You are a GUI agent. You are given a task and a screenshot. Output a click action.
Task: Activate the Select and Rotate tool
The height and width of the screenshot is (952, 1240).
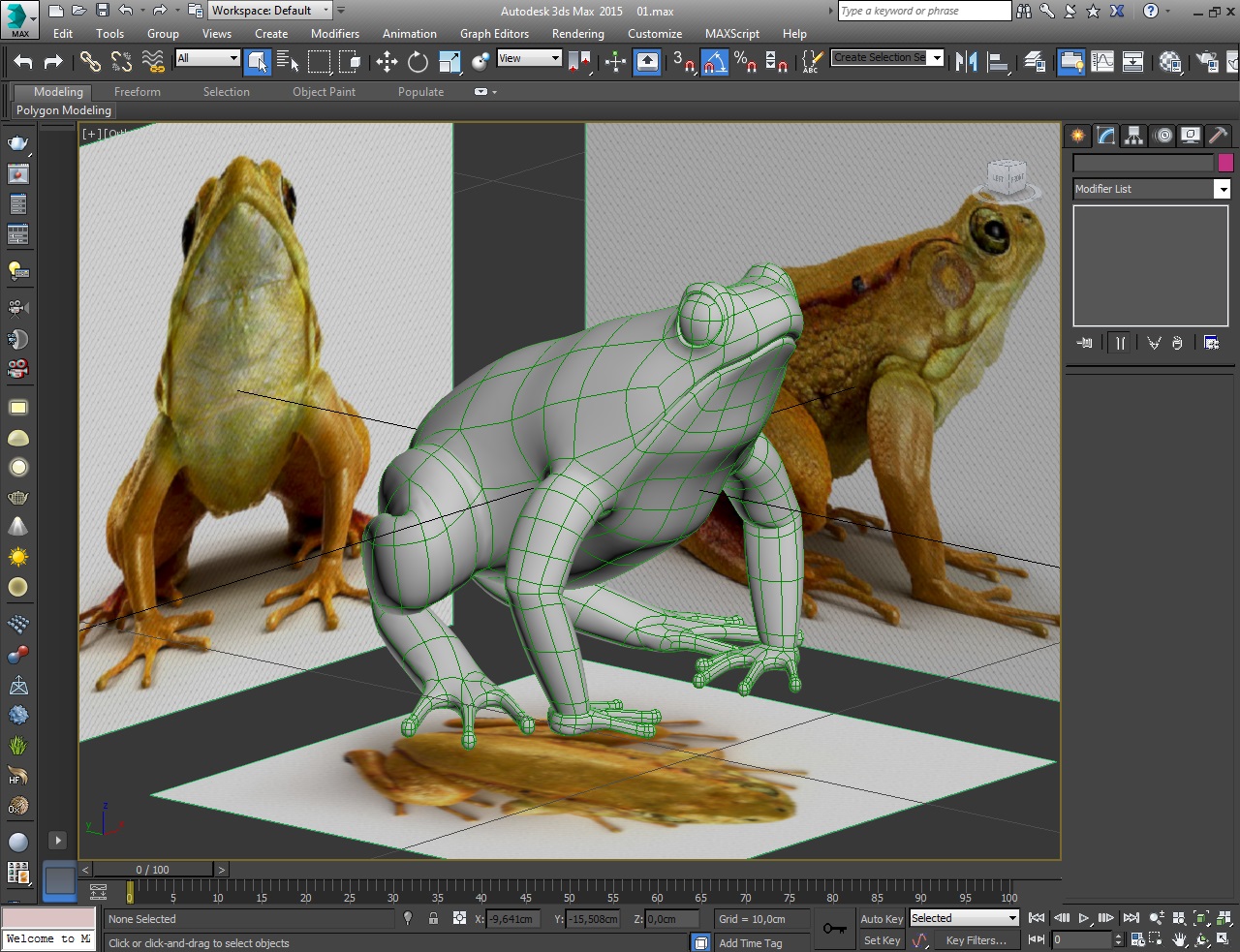[x=418, y=62]
